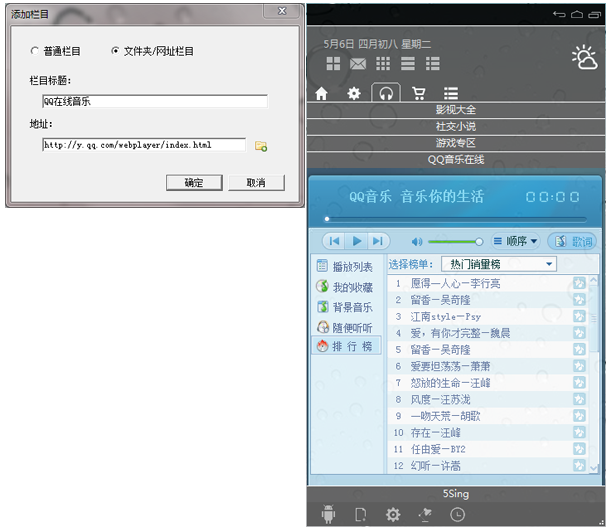Click add icon for 任由爱-BY2 row
The width and height of the screenshot is (610, 530).
pos(579,449)
